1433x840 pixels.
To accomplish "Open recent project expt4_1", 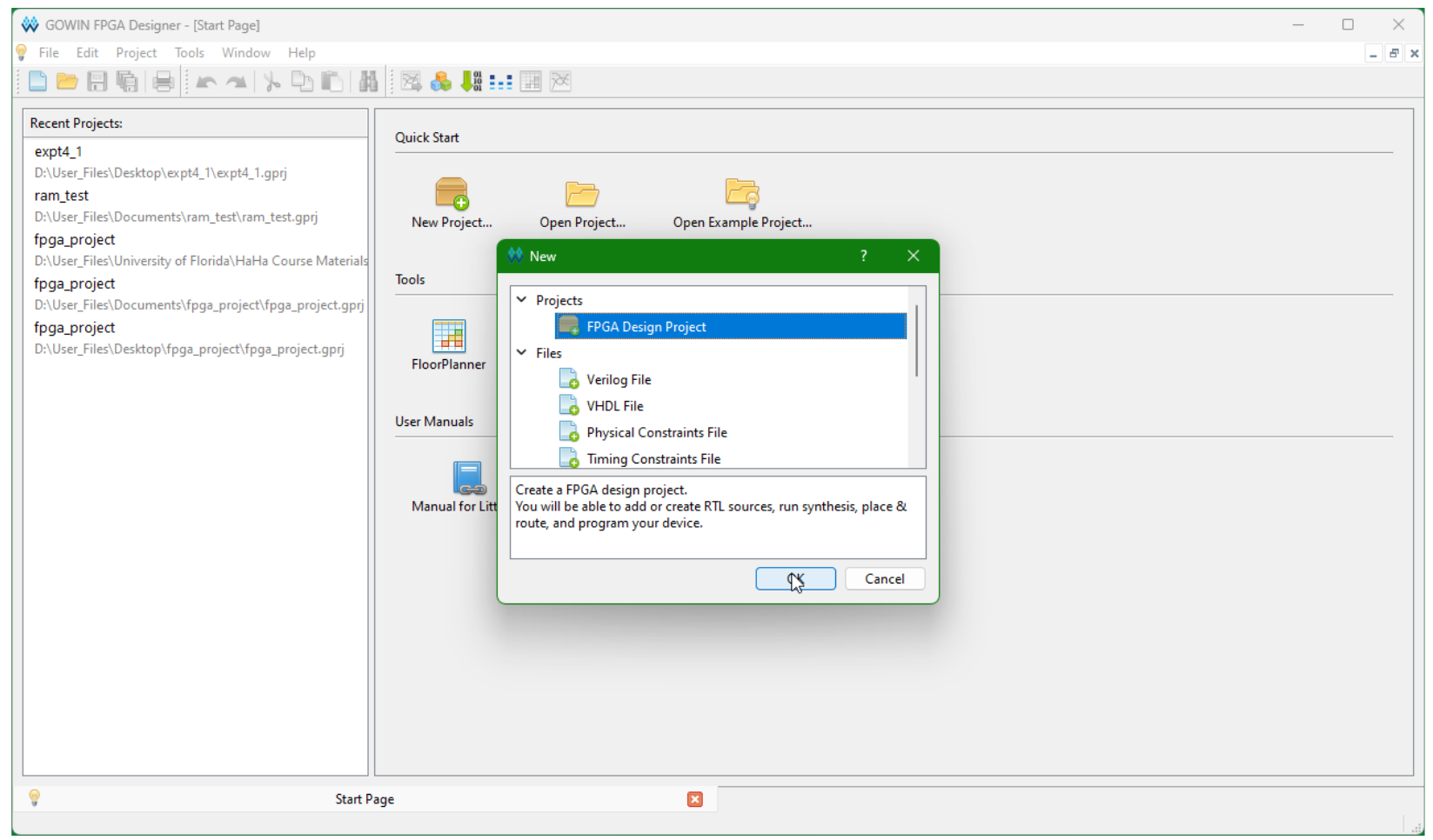I will 196,162.
